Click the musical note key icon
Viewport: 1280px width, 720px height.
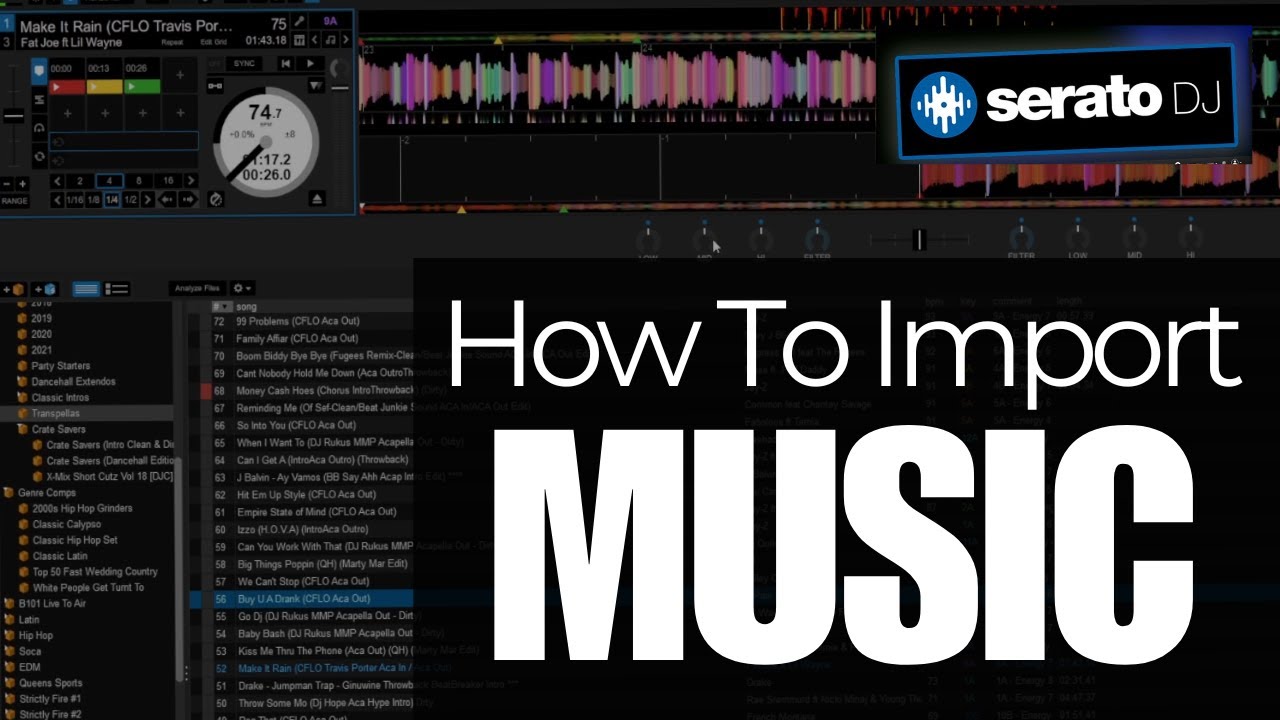coord(330,40)
